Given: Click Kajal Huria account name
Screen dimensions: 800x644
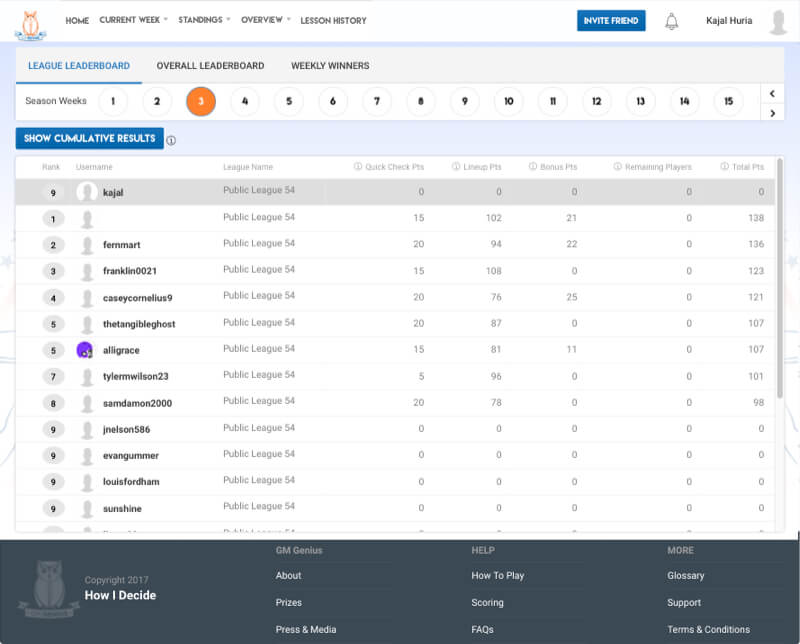Looking at the screenshot, I should click(729, 20).
